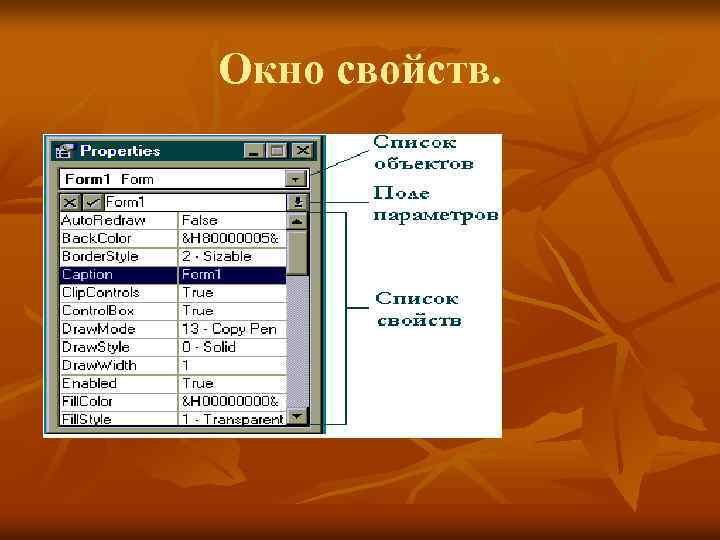Select the Enabled property name

(118, 383)
